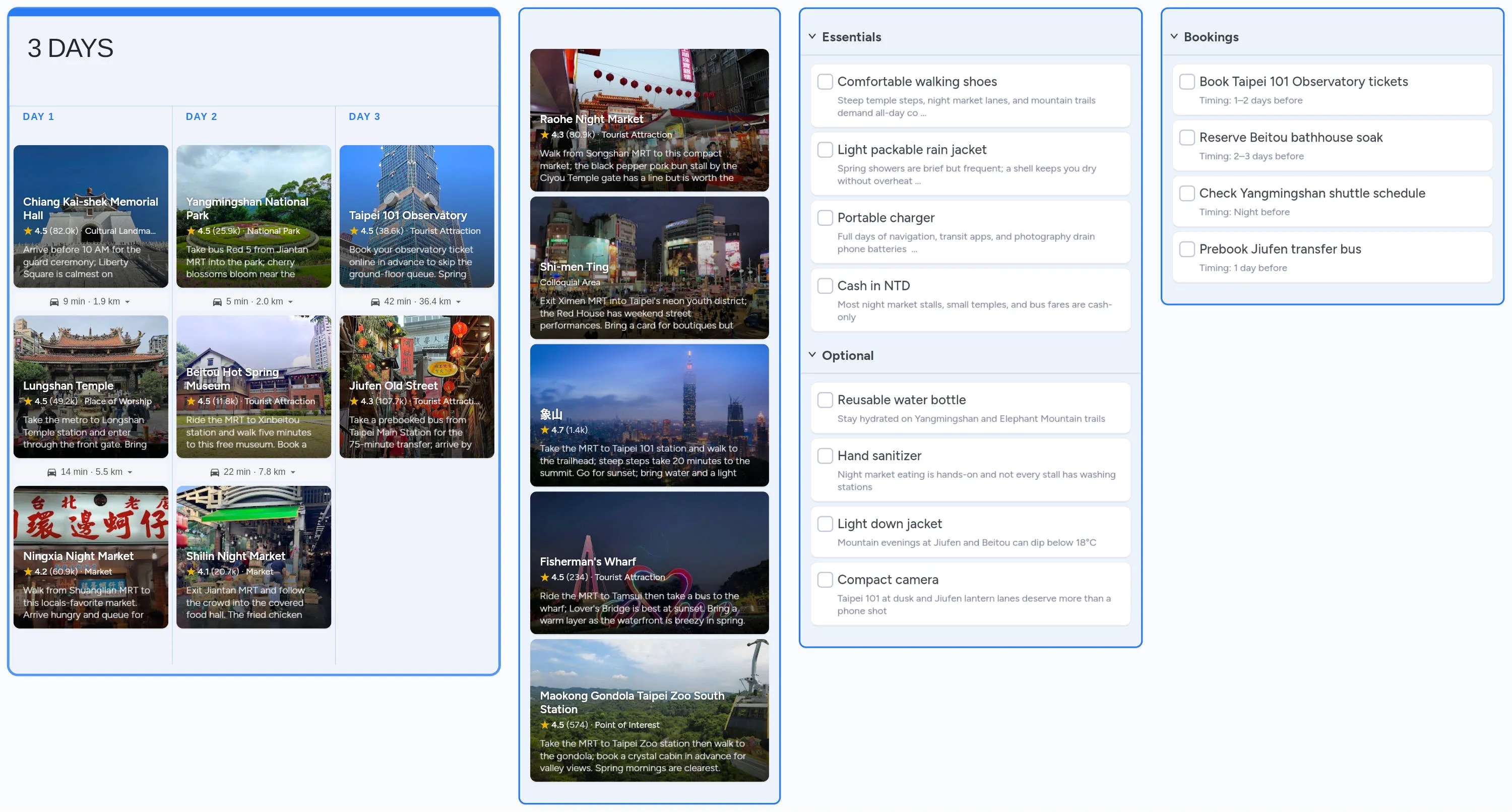This screenshot has width=1512, height=812.
Task: Open Maokong Gondola Taipei Zoo card
Action: coord(649,710)
